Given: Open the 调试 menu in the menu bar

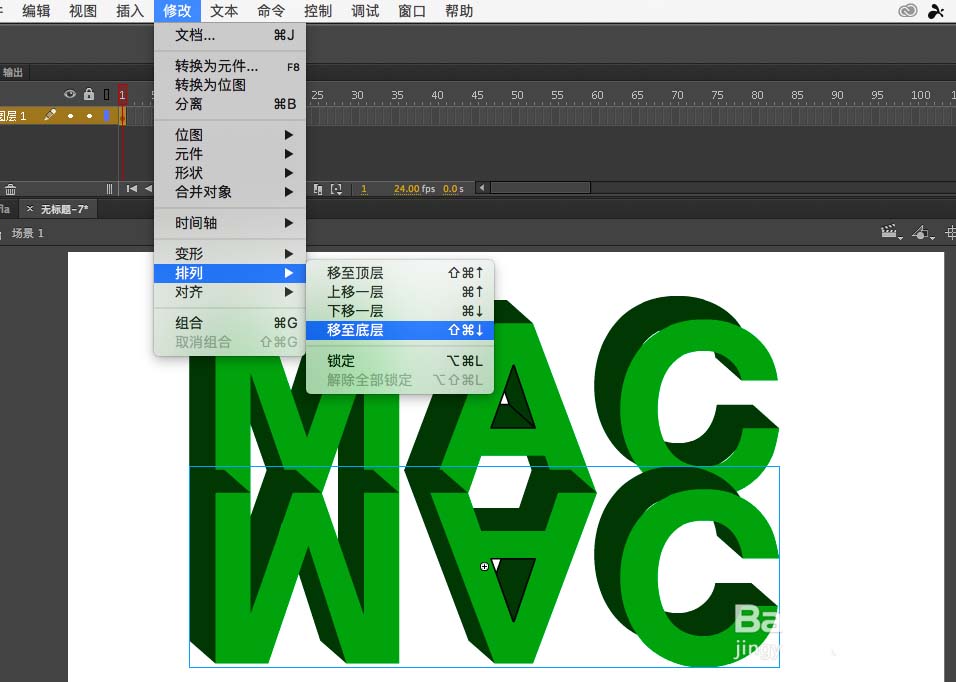Looking at the screenshot, I should tap(365, 11).
